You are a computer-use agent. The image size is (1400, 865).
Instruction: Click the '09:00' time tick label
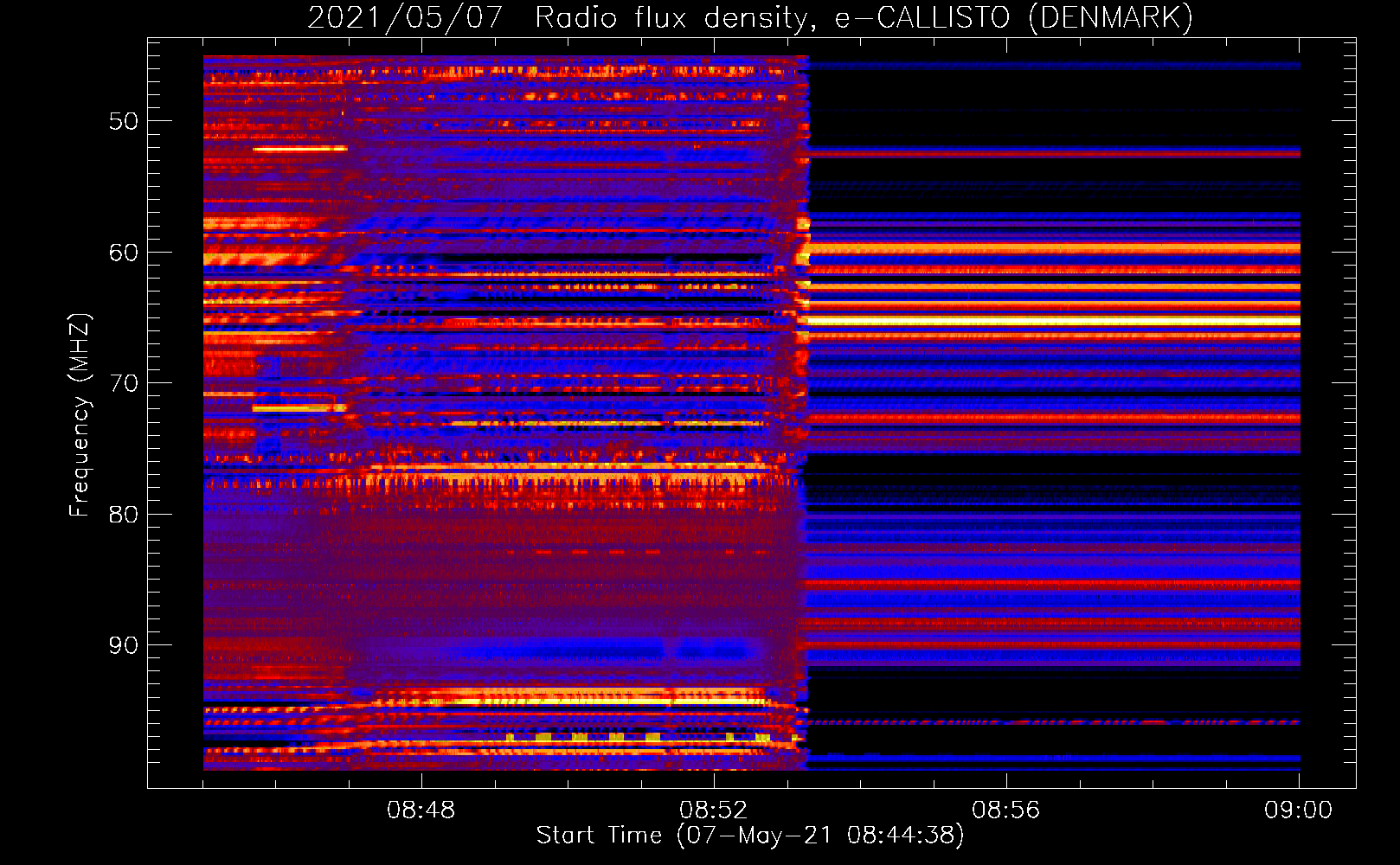(x=1299, y=811)
